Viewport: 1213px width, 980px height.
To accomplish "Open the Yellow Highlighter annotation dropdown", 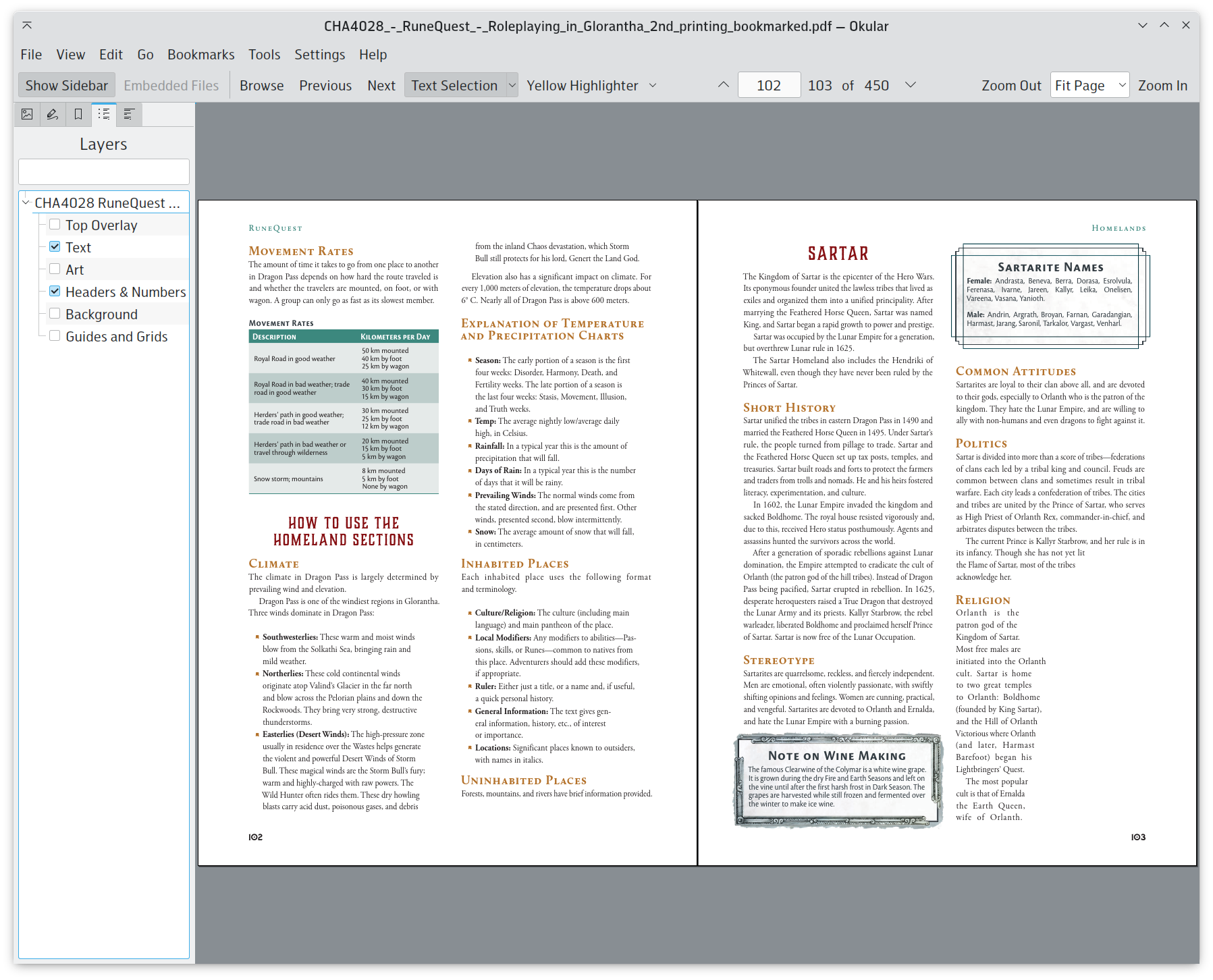I will click(652, 85).
